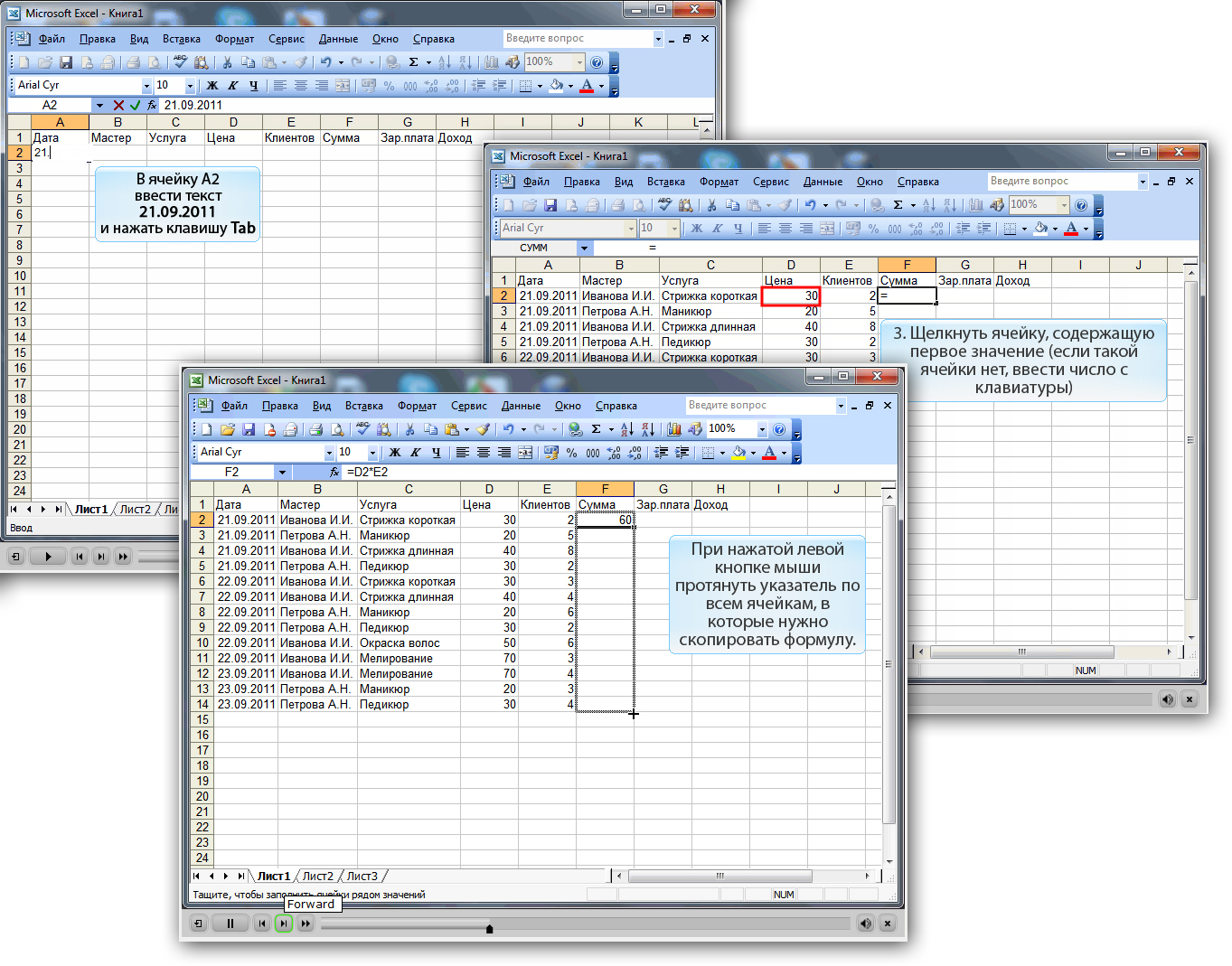The image size is (1232, 966).
Task: Click the exit button at the left of the front window's player bar
Action: point(198,923)
